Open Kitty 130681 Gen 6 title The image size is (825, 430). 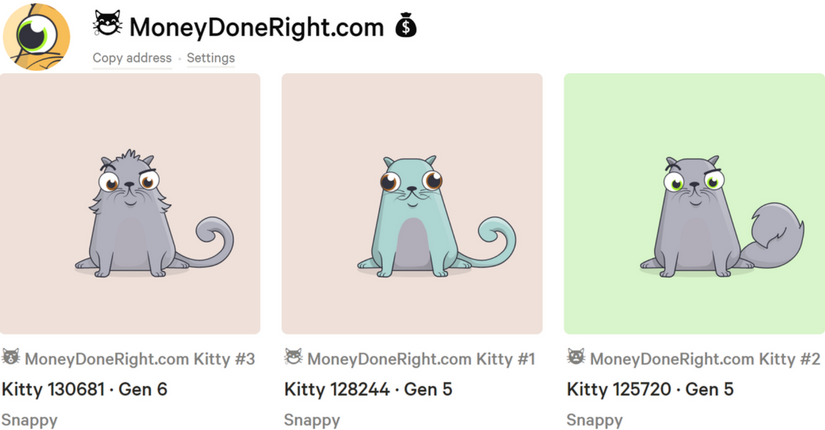pyautogui.click(x=85, y=389)
